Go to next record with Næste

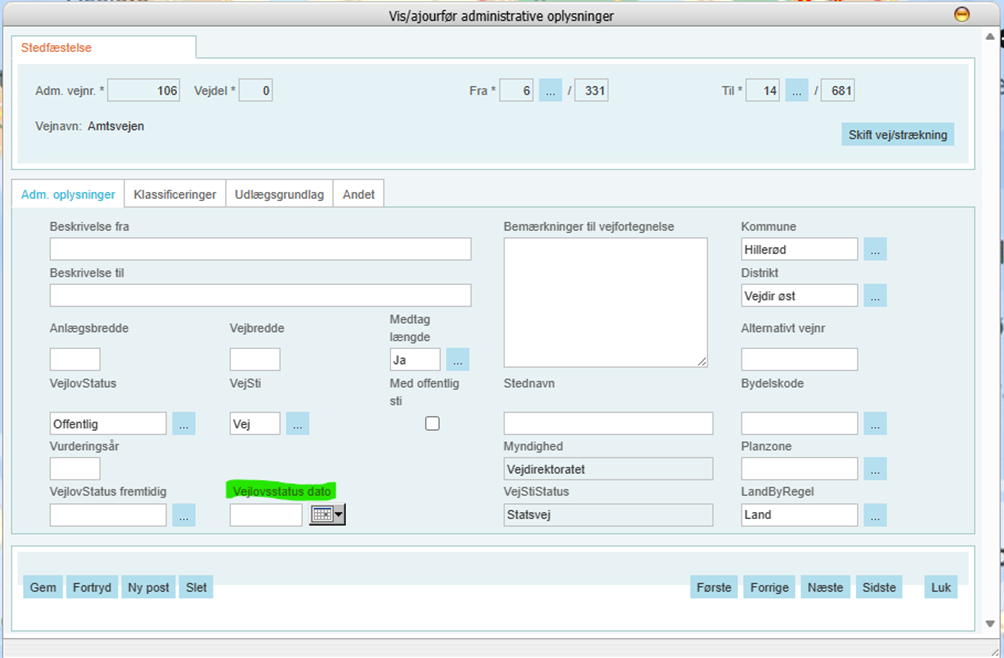(x=825, y=588)
